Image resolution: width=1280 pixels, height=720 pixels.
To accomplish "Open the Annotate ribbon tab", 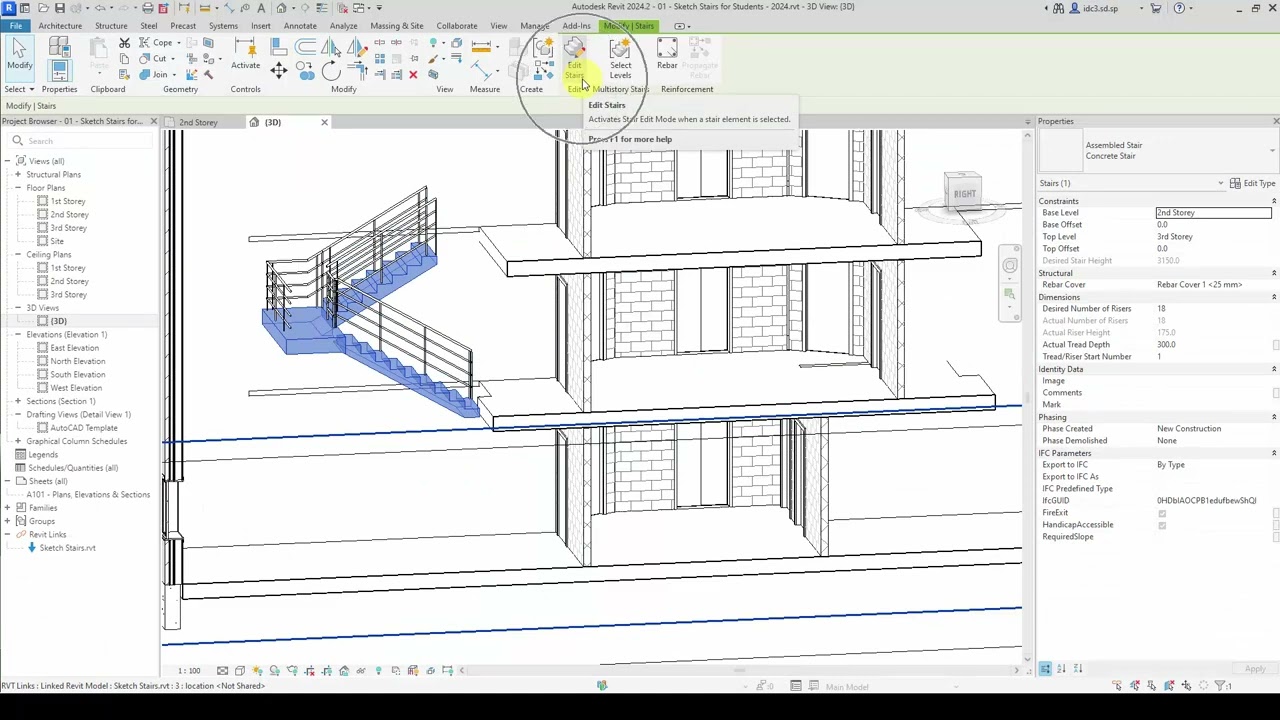I will (300, 26).
